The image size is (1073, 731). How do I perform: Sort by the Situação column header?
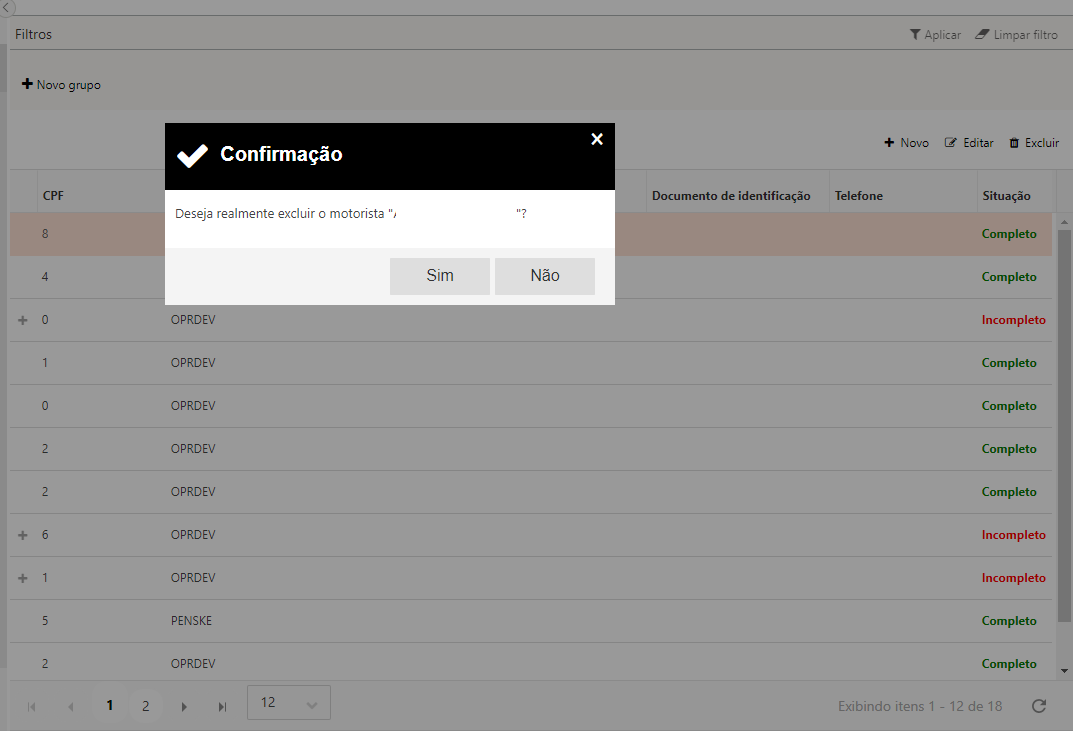click(1005, 196)
